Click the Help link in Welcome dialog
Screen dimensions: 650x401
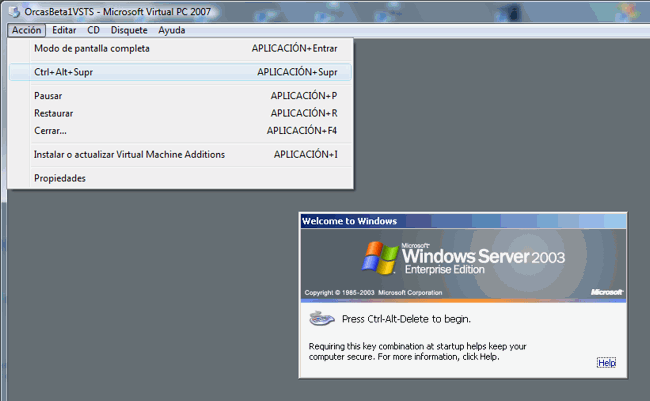[606, 363]
